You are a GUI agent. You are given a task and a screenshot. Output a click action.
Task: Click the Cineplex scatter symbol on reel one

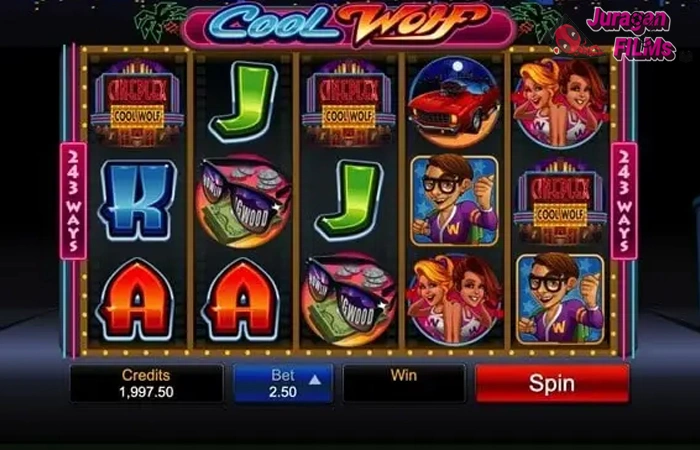[x=137, y=104]
